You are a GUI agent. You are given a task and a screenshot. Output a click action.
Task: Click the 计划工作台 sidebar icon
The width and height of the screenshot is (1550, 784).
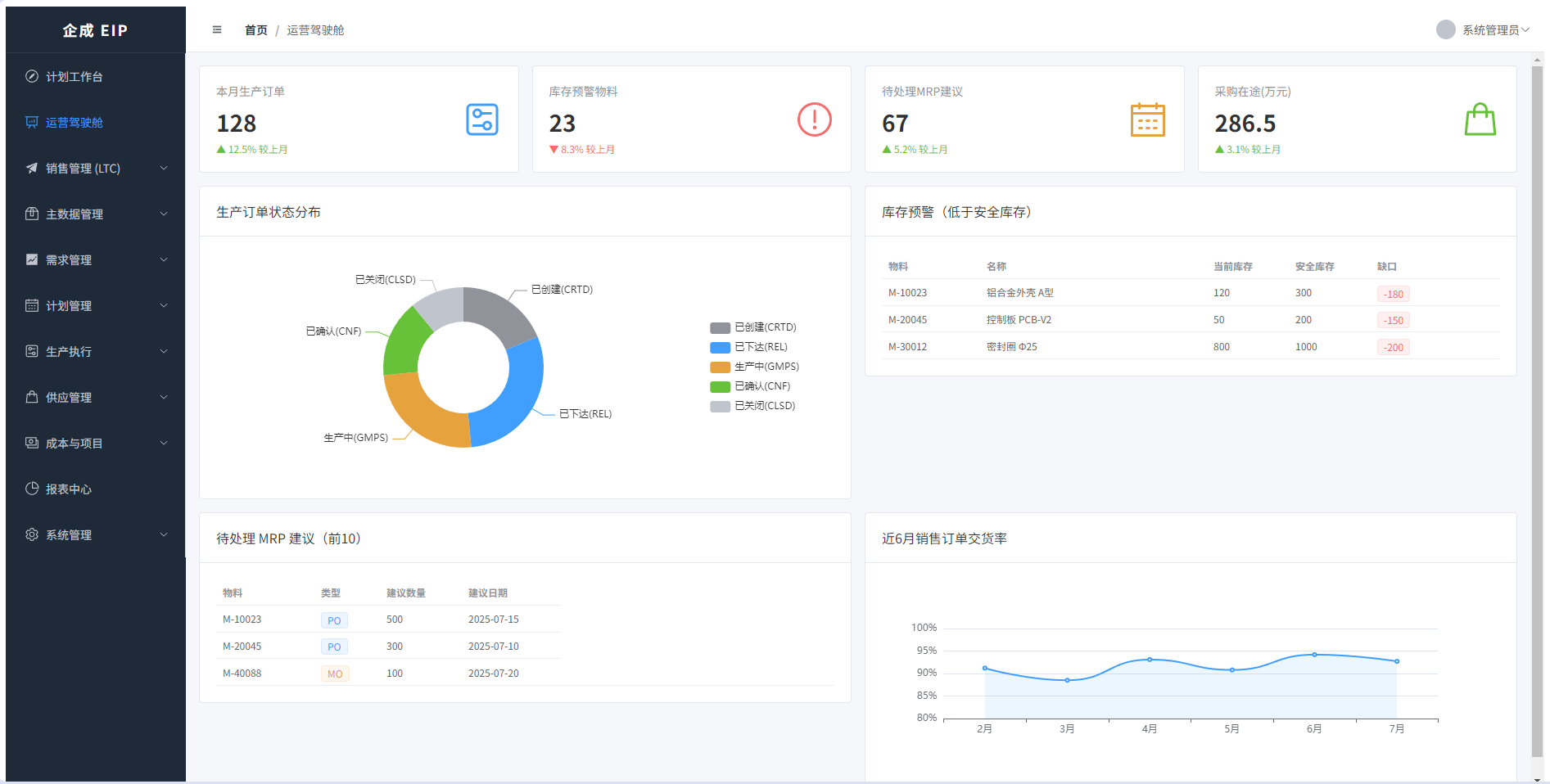pos(32,76)
